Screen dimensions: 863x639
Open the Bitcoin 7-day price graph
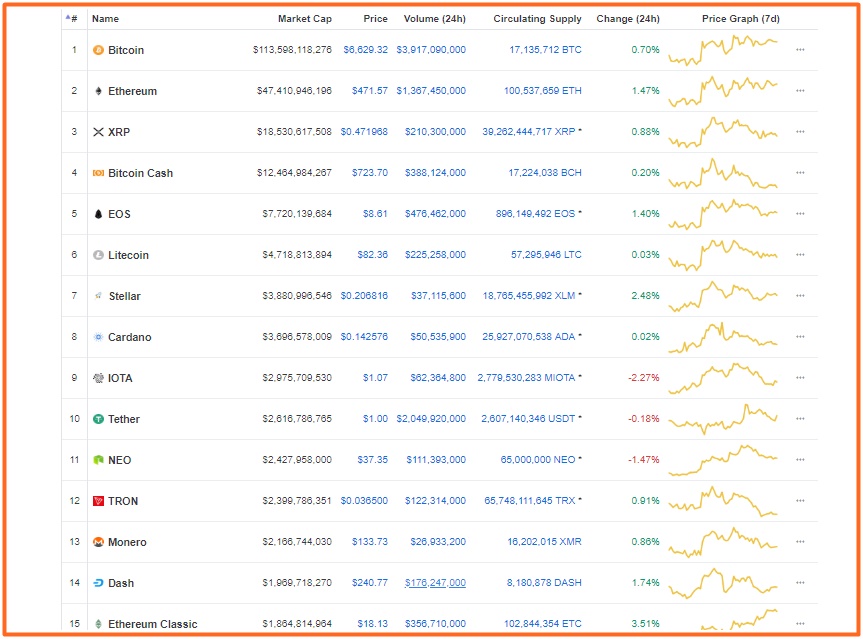tap(723, 50)
